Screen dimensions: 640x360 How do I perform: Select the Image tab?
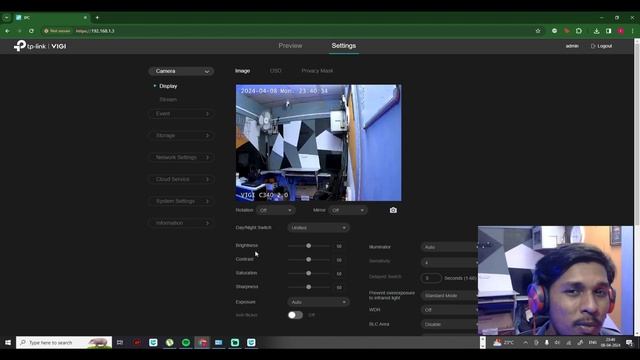(242, 71)
